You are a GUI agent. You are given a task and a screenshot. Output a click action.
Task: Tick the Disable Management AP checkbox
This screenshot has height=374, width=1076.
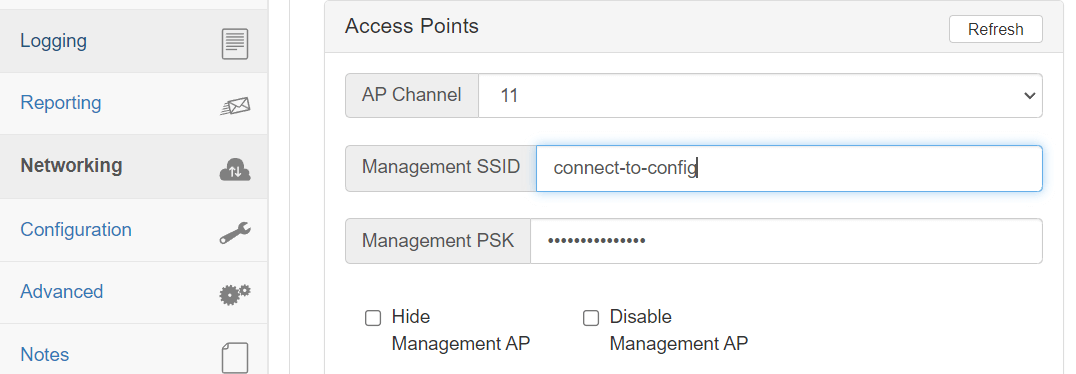(591, 318)
